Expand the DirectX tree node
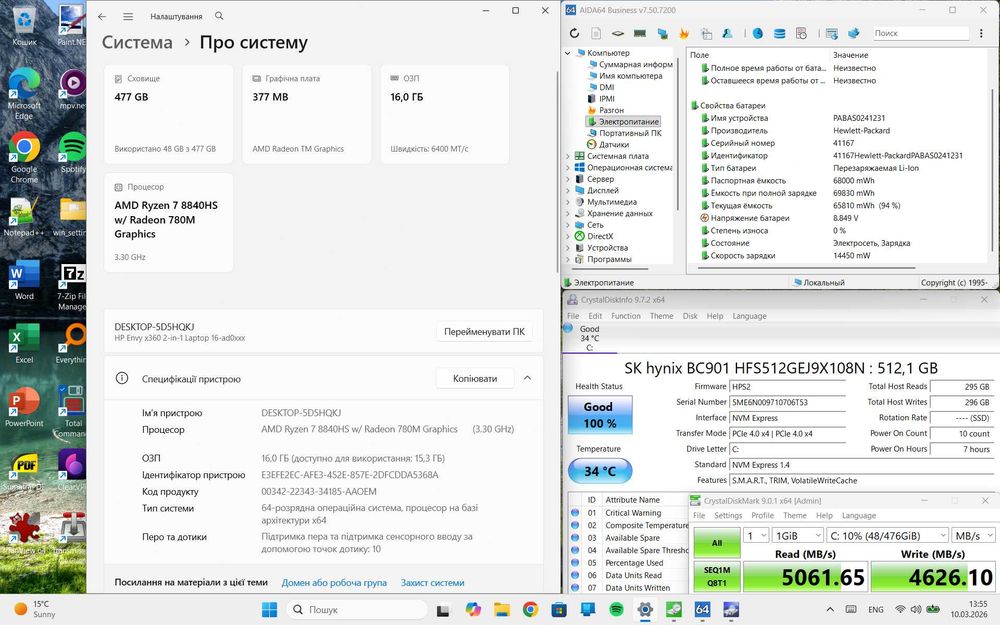This screenshot has width=1000, height=625. [568, 237]
